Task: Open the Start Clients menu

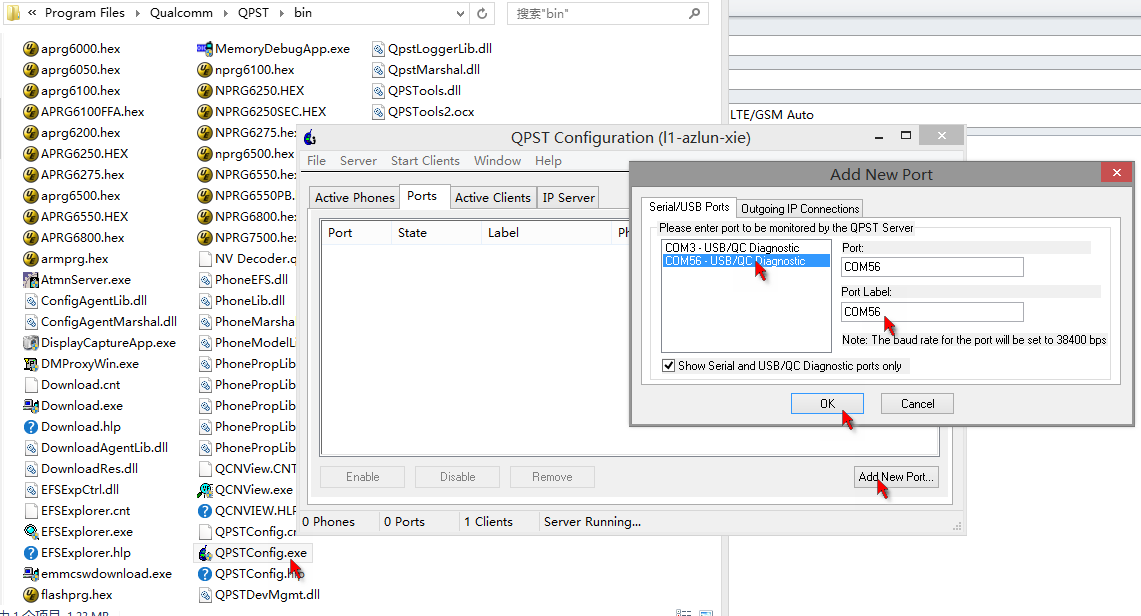Action: 425,161
